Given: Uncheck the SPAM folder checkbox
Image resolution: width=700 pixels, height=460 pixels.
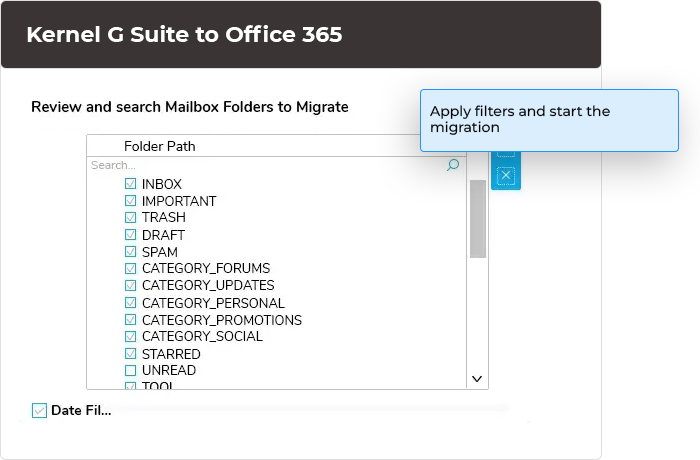Looking at the screenshot, I should 130,251.
